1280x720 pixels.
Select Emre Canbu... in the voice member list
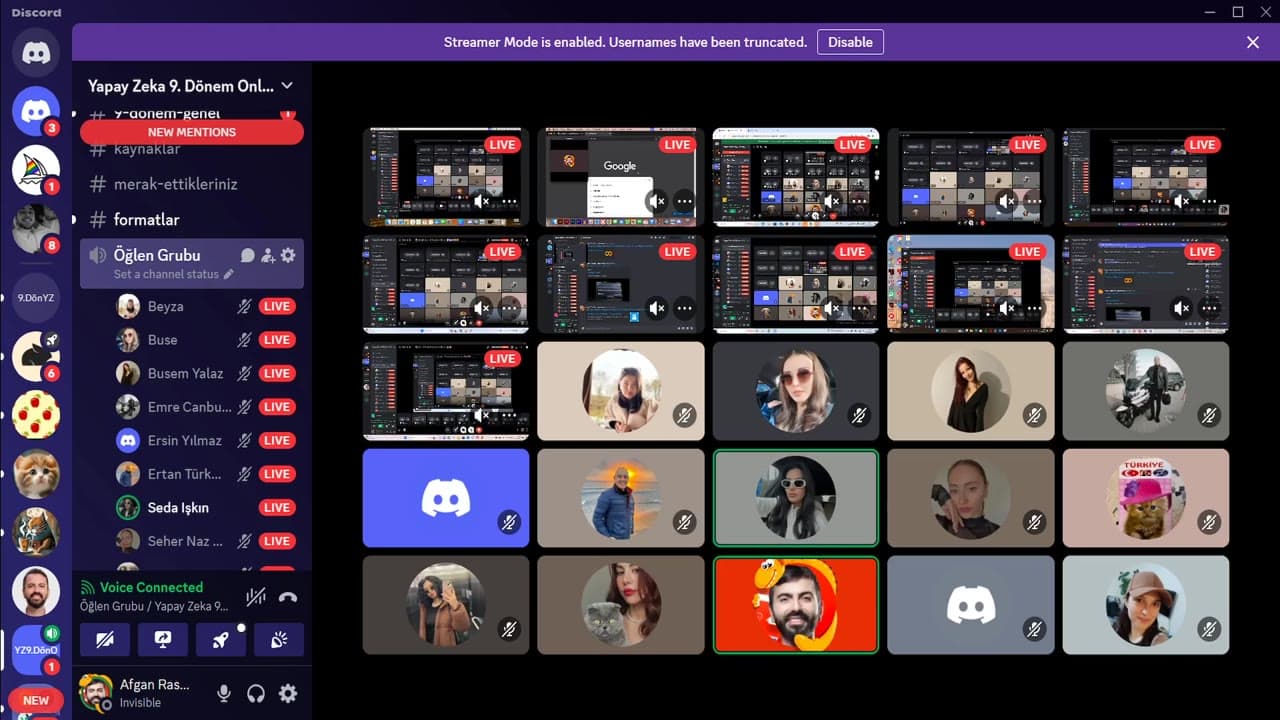point(190,407)
